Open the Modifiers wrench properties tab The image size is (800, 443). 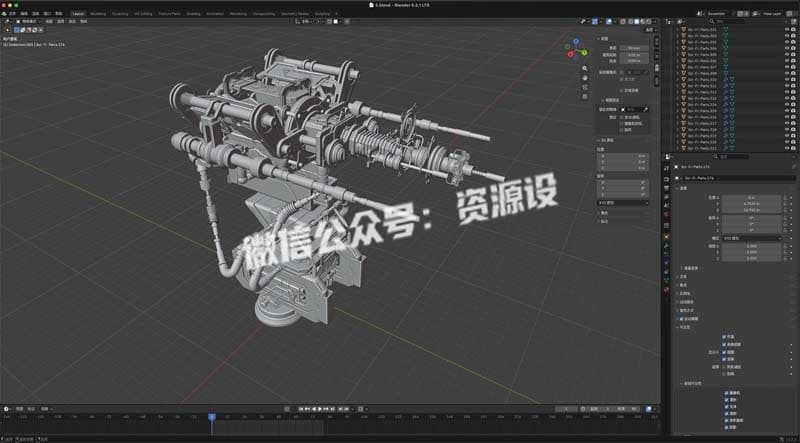pos(666,245)
